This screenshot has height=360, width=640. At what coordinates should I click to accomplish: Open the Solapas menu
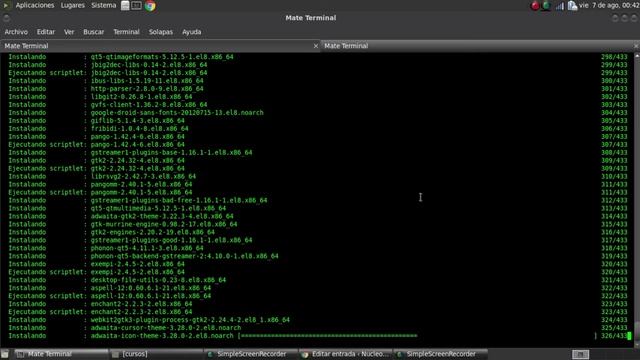coord(160,32)
